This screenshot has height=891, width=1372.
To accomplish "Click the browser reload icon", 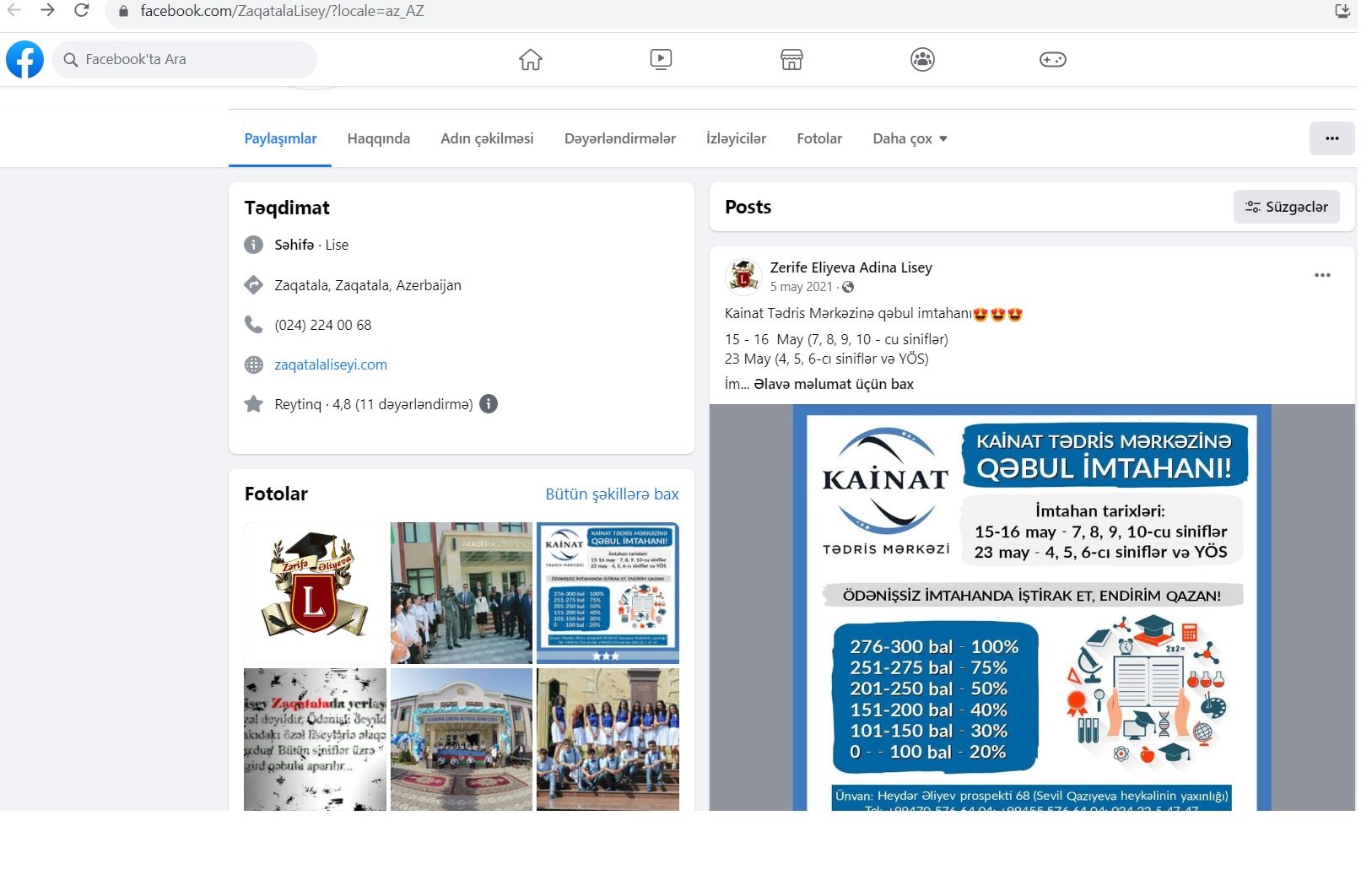I will [82, 11].
